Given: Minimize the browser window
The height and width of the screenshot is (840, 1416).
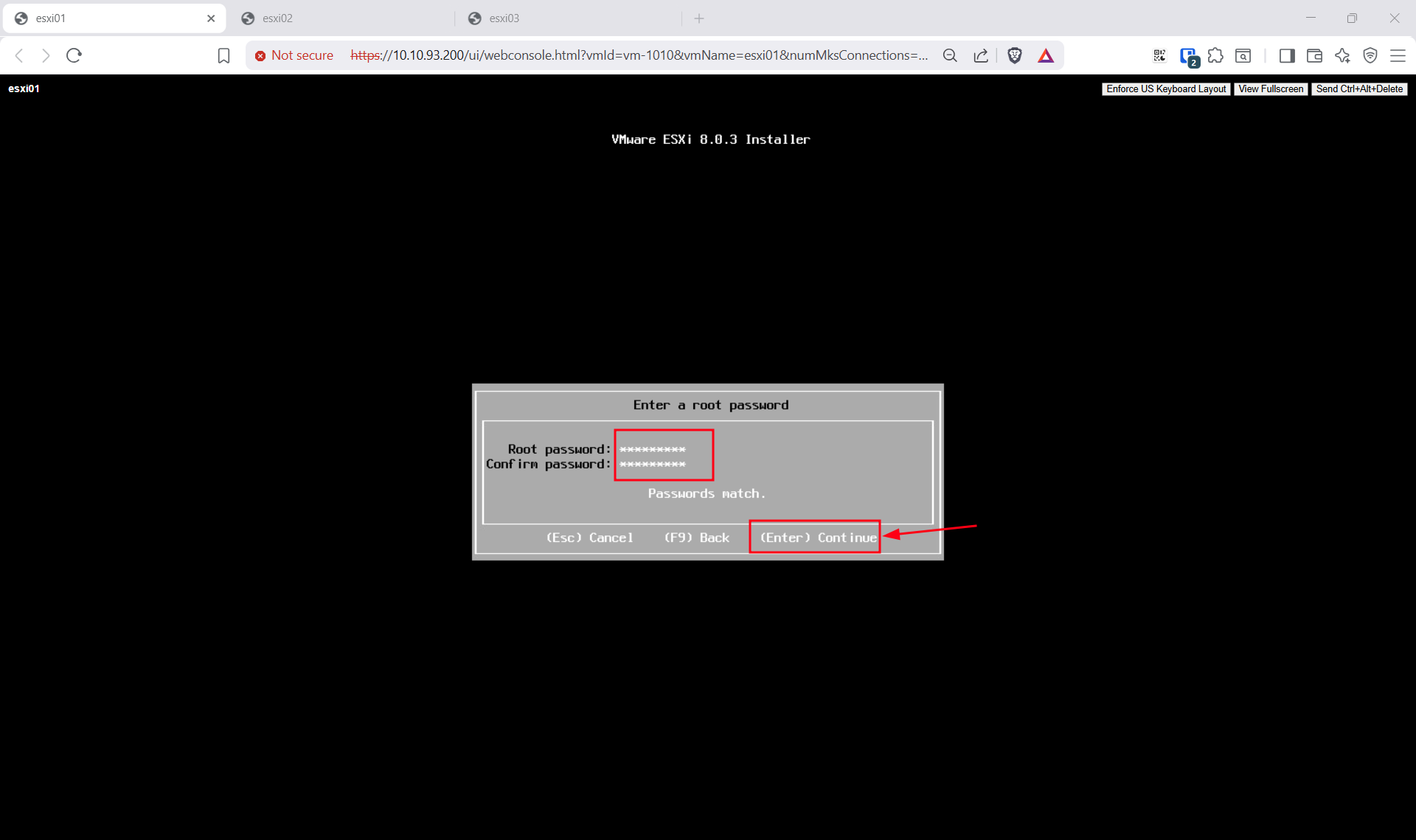Looking at the screenshot, I should (x=1311, y=18).
